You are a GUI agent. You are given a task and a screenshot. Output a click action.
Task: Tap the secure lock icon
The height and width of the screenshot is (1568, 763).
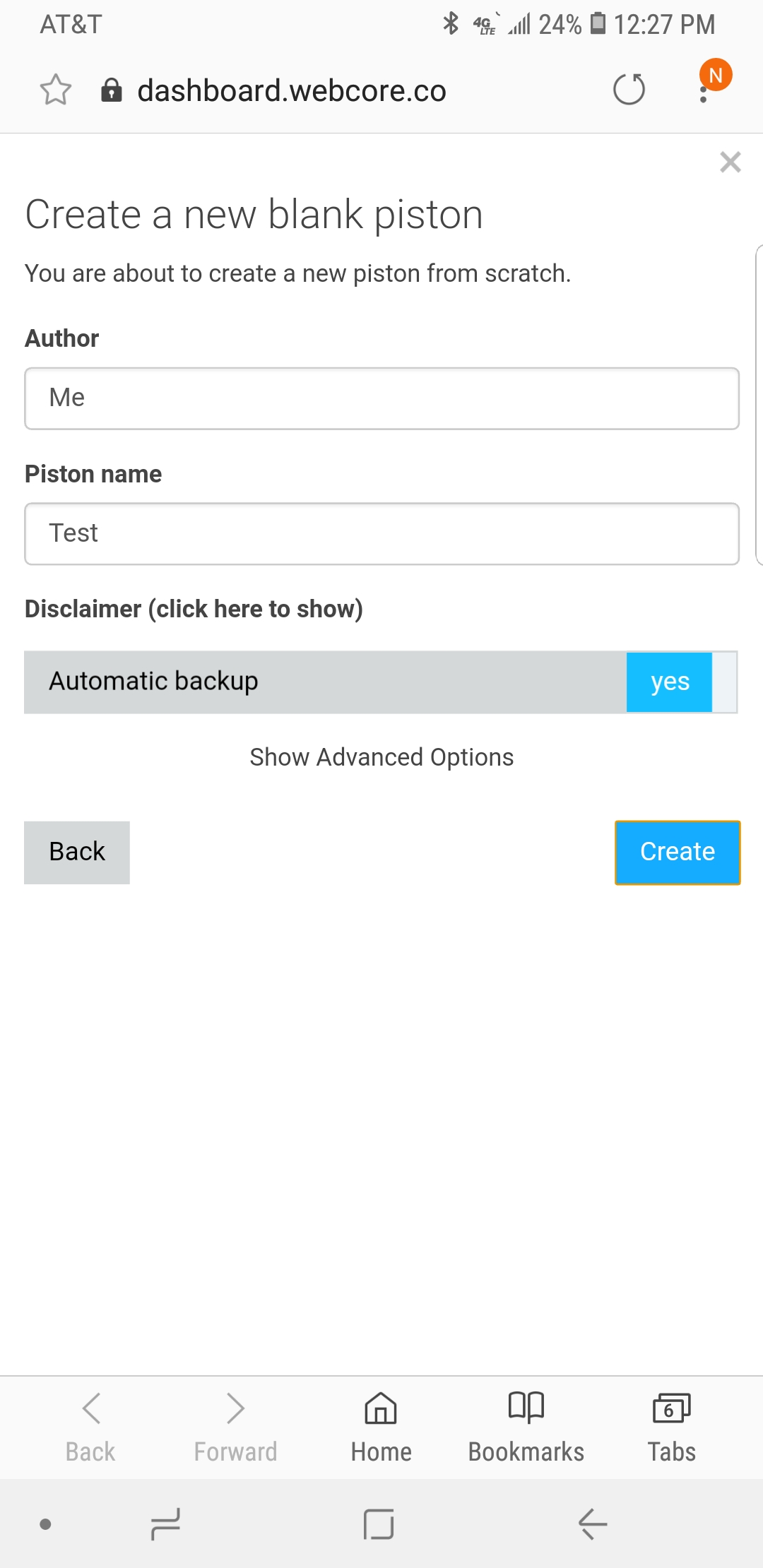(x=112, y=90)
